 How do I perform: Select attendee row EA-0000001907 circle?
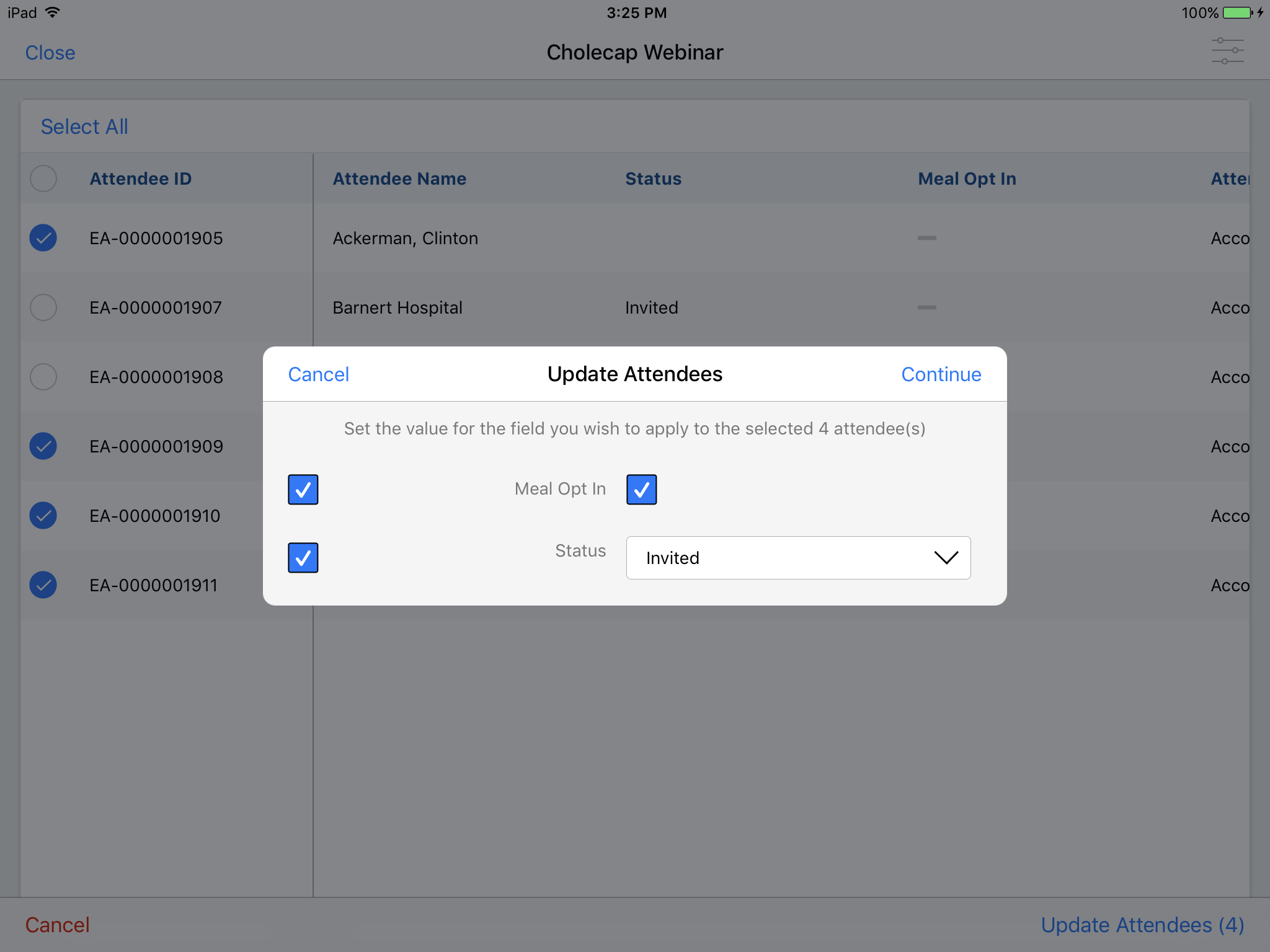point(43,307)
